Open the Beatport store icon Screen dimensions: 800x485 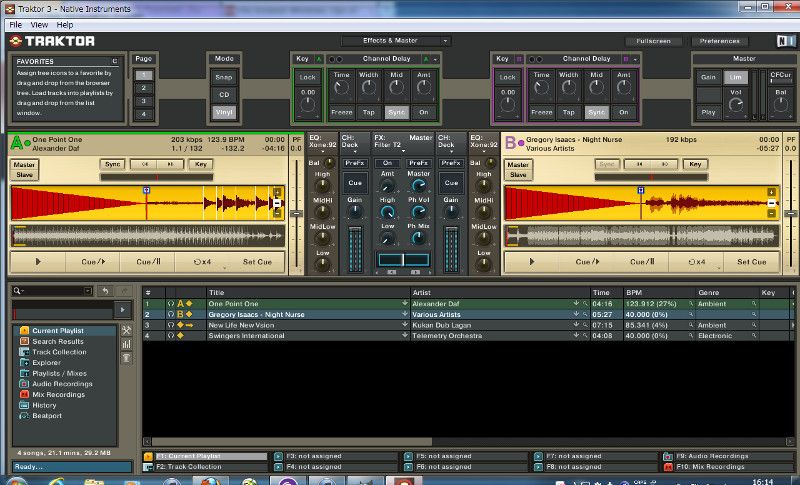point(24,416)
